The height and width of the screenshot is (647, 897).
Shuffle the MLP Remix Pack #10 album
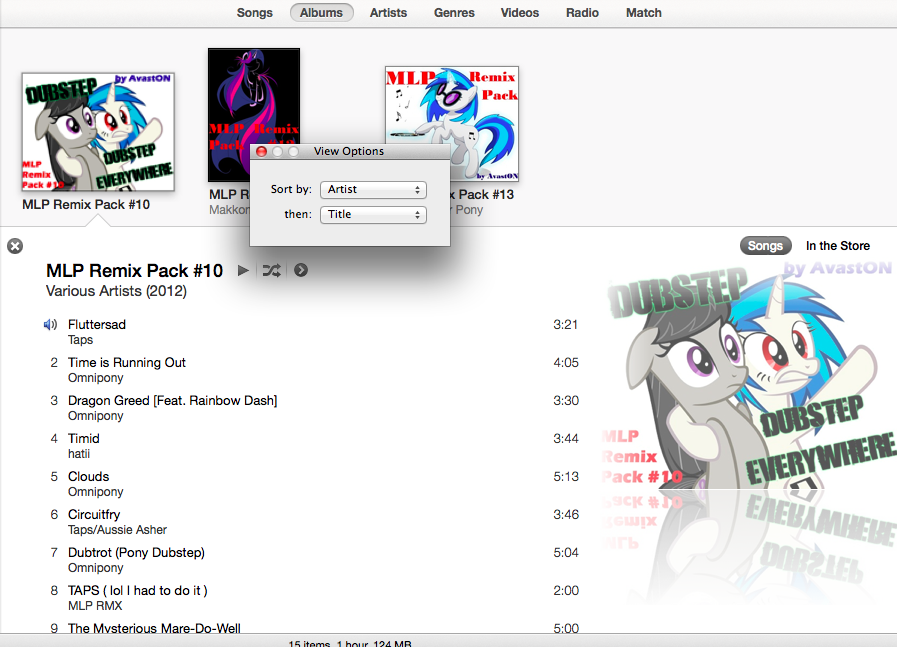pos(272,270)
